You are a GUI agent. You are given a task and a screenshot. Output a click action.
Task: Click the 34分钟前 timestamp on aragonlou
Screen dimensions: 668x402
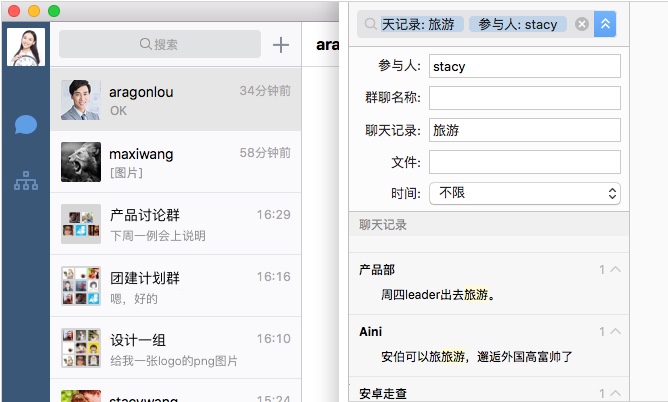[265, 90]
